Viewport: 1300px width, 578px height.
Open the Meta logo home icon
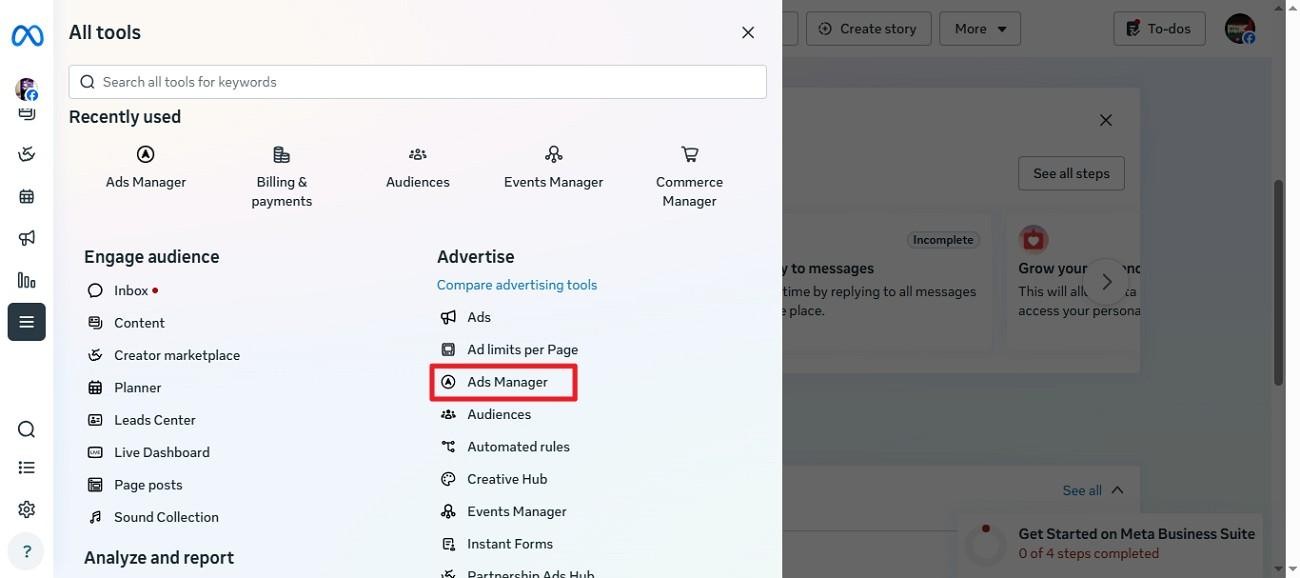(27, 36)
